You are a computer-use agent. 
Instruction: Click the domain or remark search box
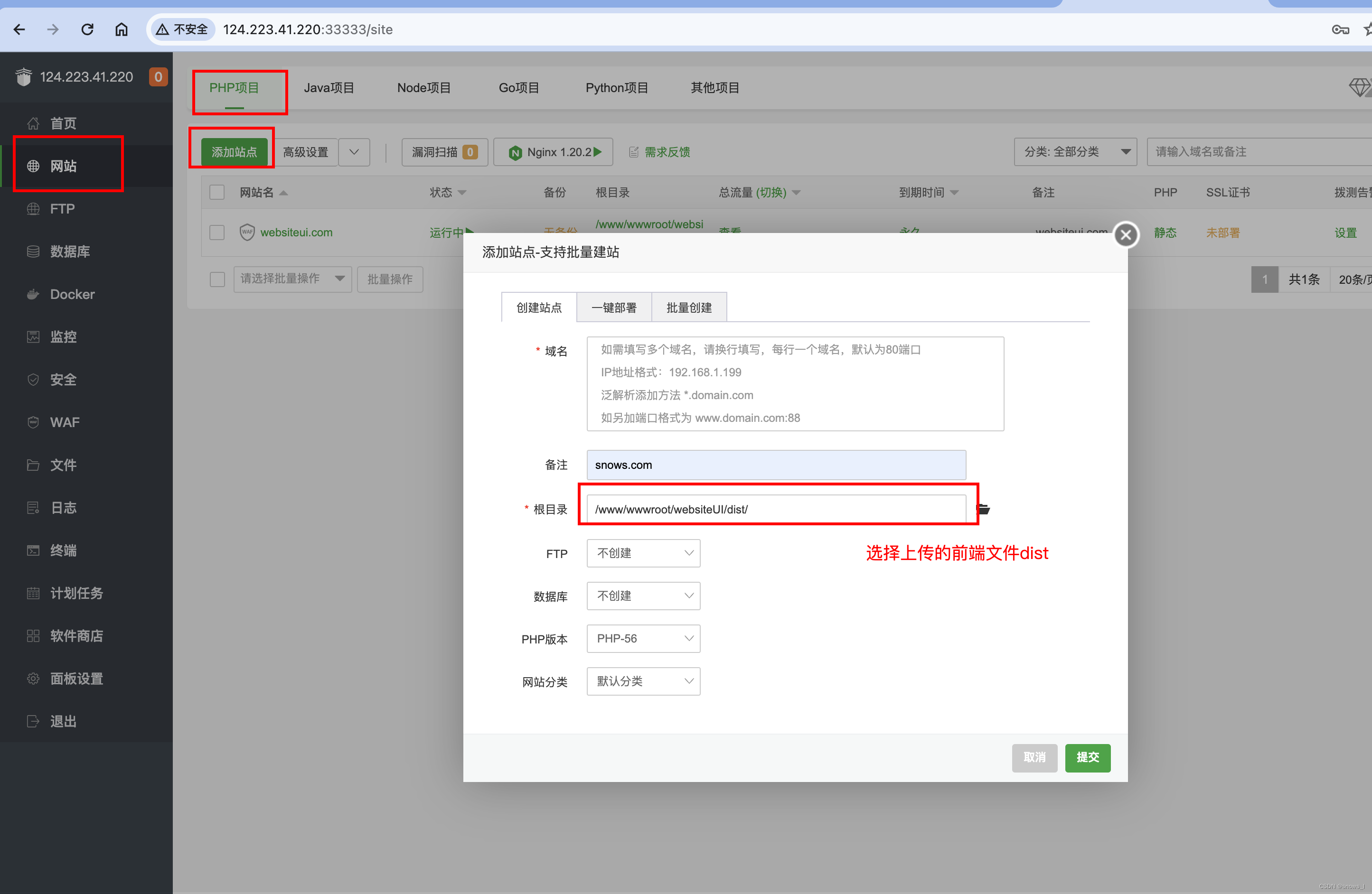(1259, 151)
